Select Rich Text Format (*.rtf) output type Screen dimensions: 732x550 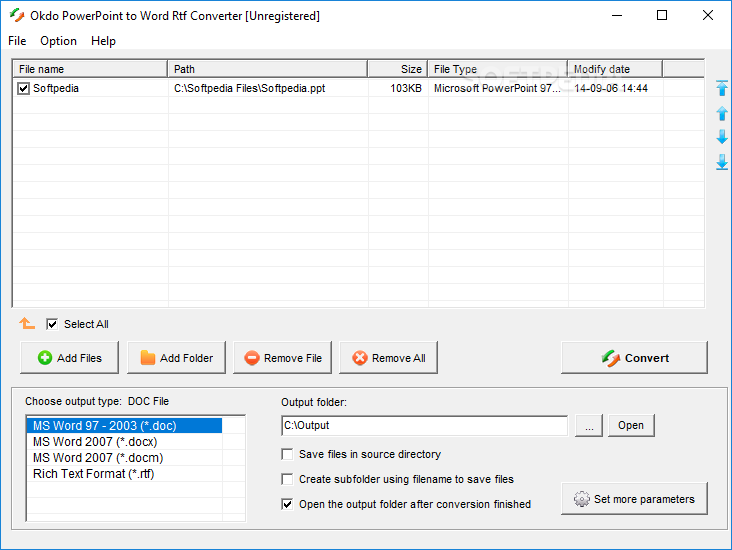[124, 473]
